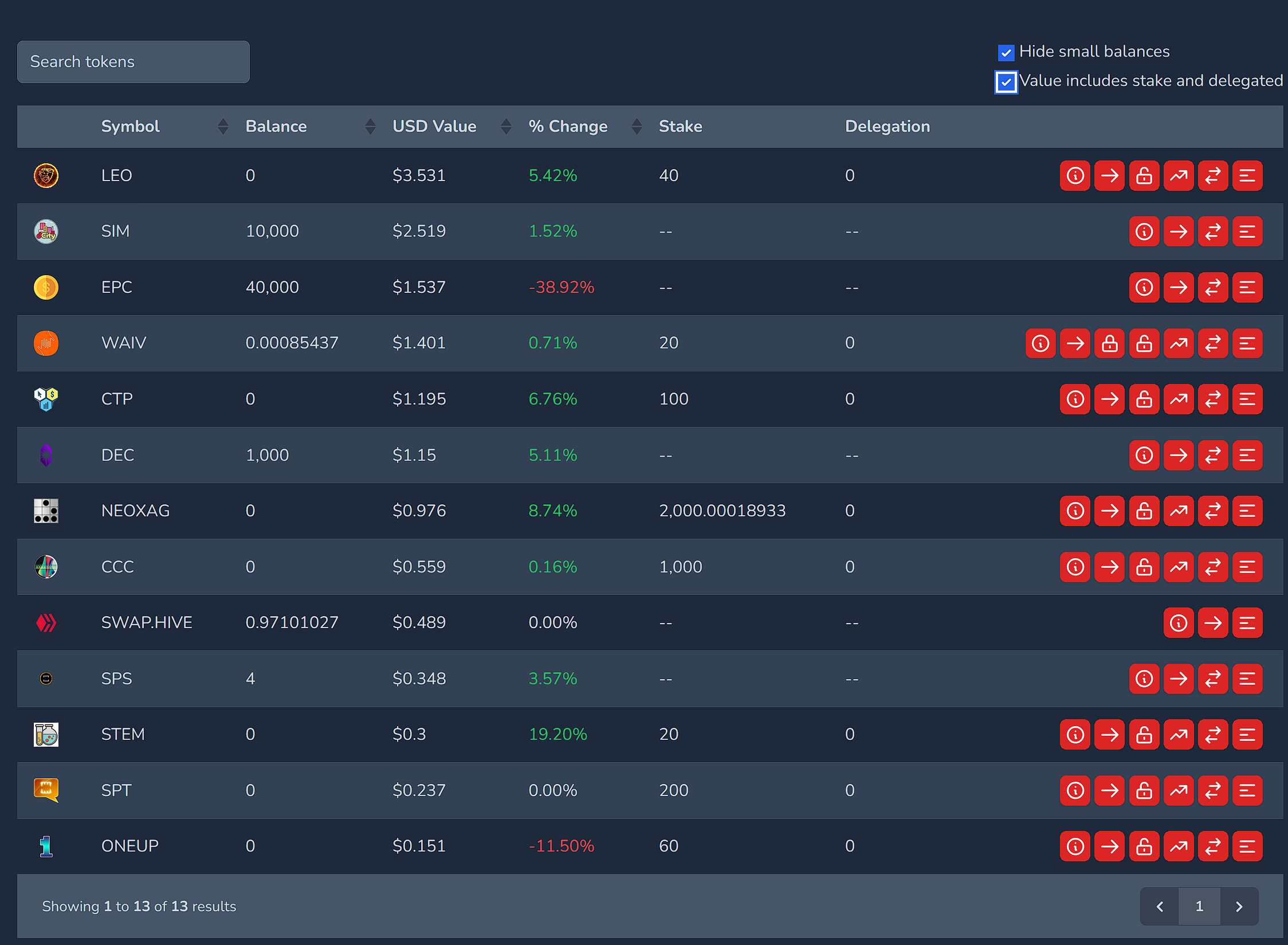Click the send arrow icon for SWAP.HIVE

point(1213,622)
